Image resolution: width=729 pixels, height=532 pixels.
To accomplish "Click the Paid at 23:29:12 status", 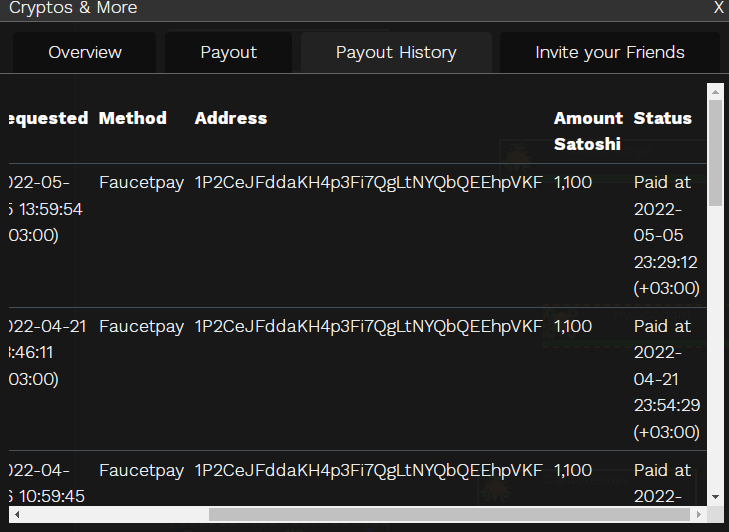I will coord(666,235).
